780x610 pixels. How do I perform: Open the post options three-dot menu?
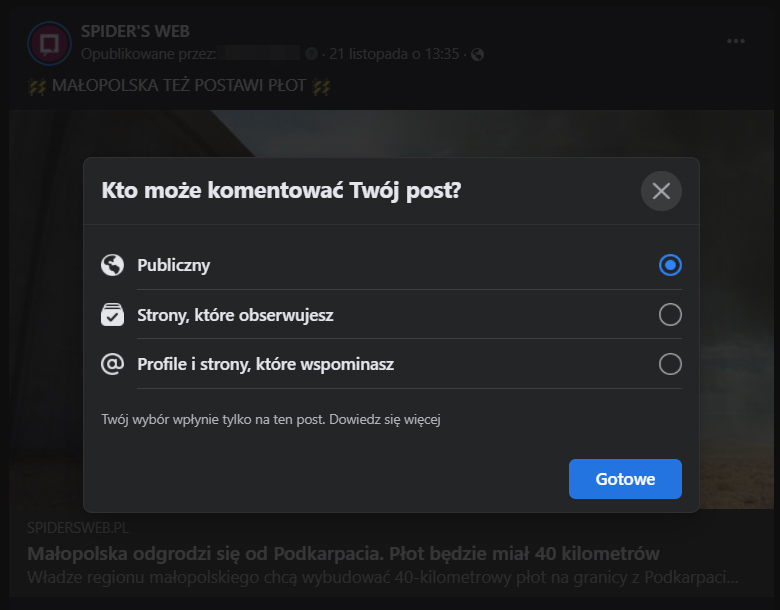736,41
